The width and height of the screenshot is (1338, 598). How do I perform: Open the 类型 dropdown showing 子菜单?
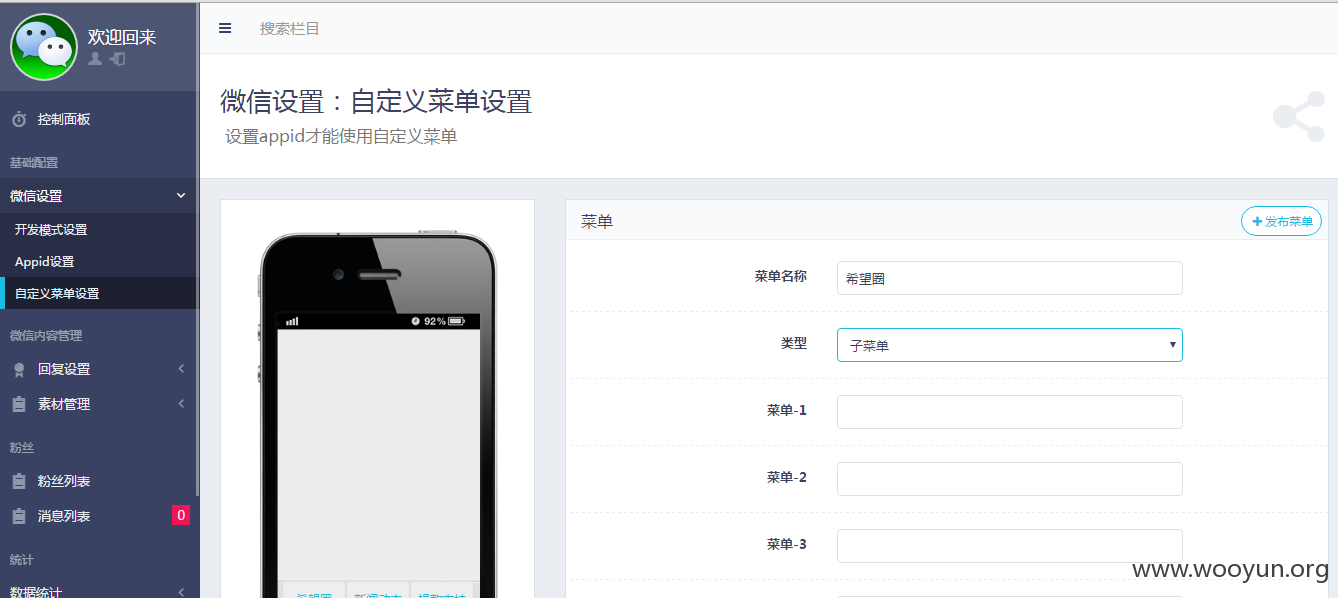(1009, 345)
